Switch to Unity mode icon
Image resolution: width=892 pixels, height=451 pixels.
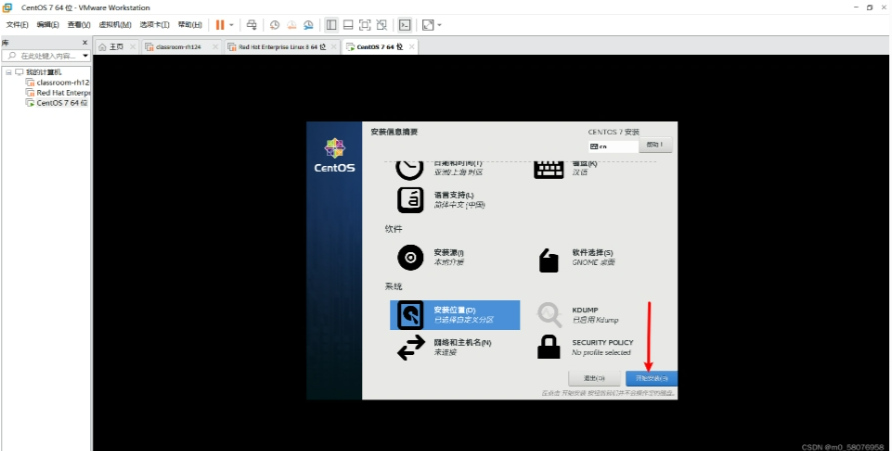[x=382, y=25]
